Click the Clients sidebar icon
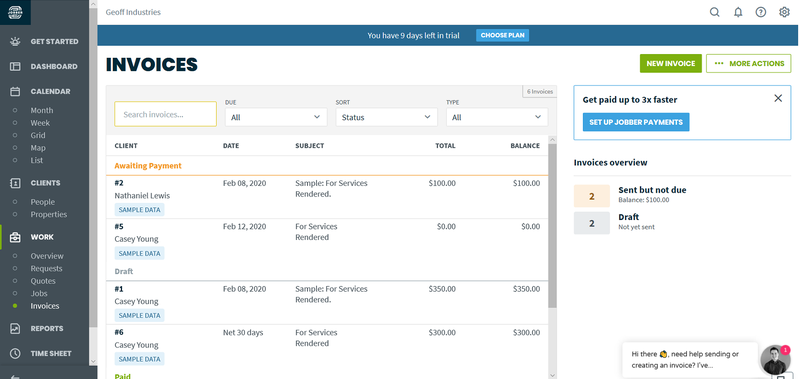 [15, 183]
